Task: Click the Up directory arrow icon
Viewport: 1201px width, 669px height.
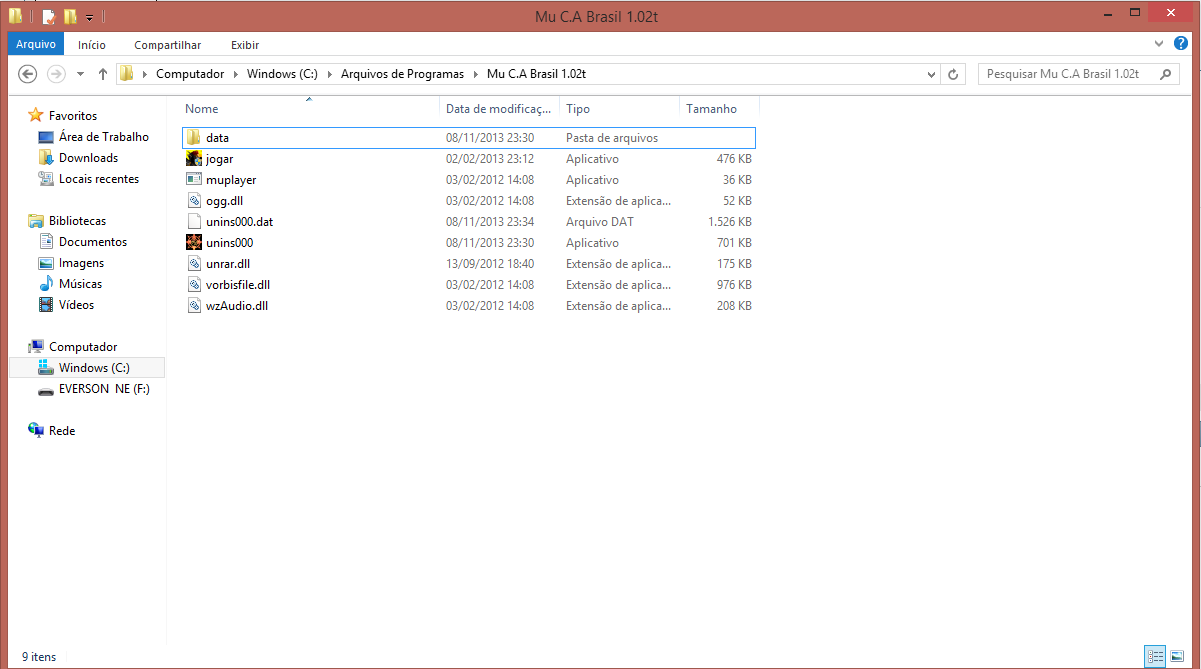Action: click(102, 74)
